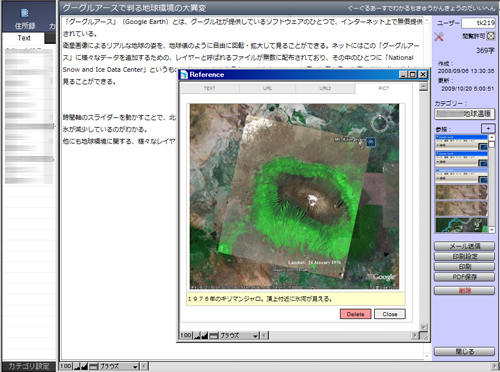
Task: Click the Kilimanjaro satellite image in Reference window
Action: (294, 196)
